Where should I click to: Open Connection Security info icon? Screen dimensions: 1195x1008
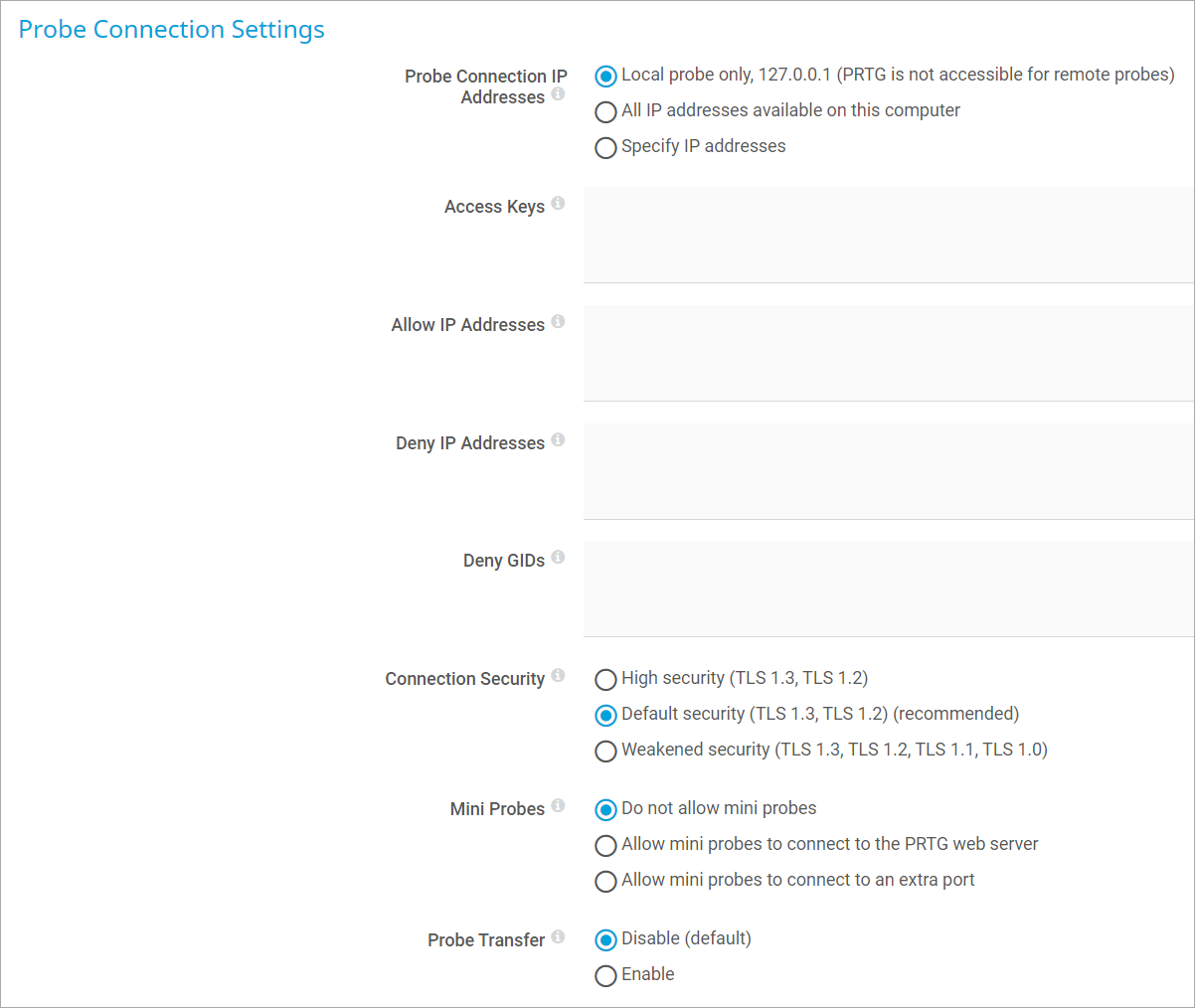click(558, 676)
